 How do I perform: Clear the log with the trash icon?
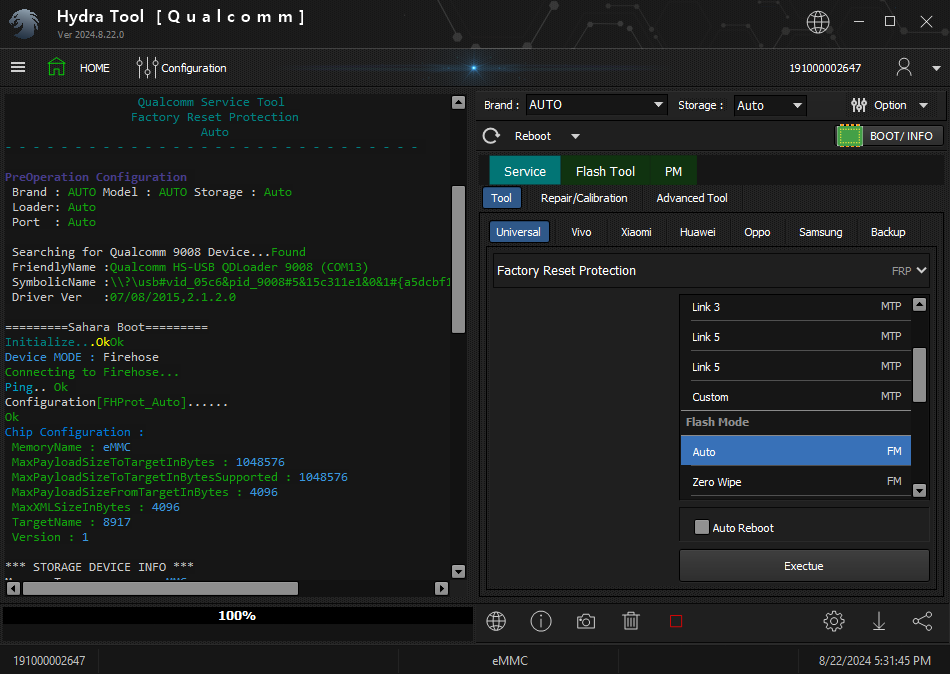coord(631,621)
